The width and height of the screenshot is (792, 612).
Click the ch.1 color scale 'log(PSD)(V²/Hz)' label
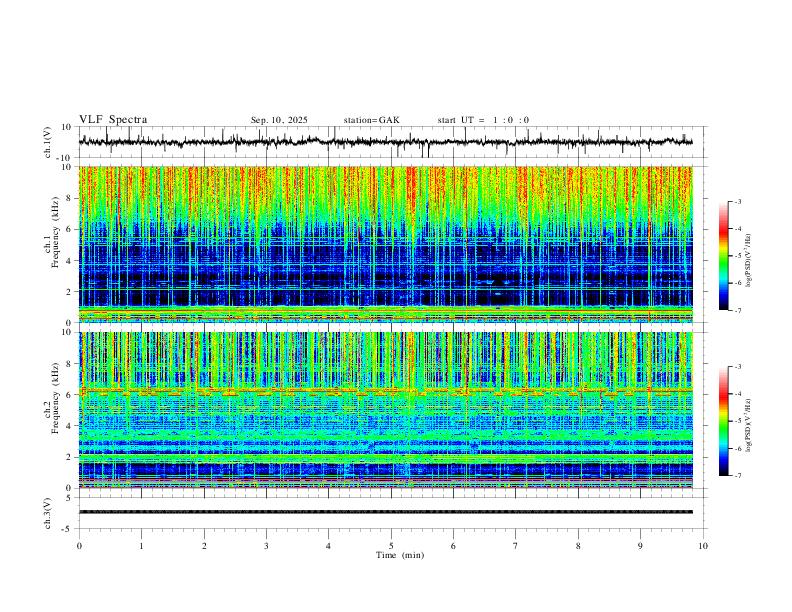(749, 261)
